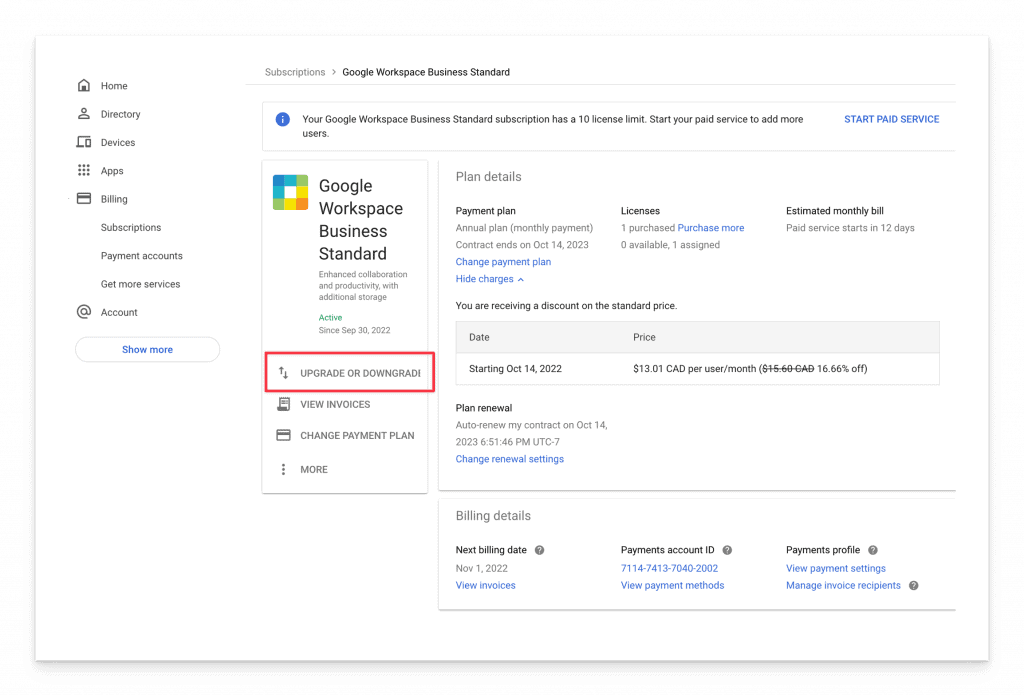Open the Devices section

pos(118,142)
